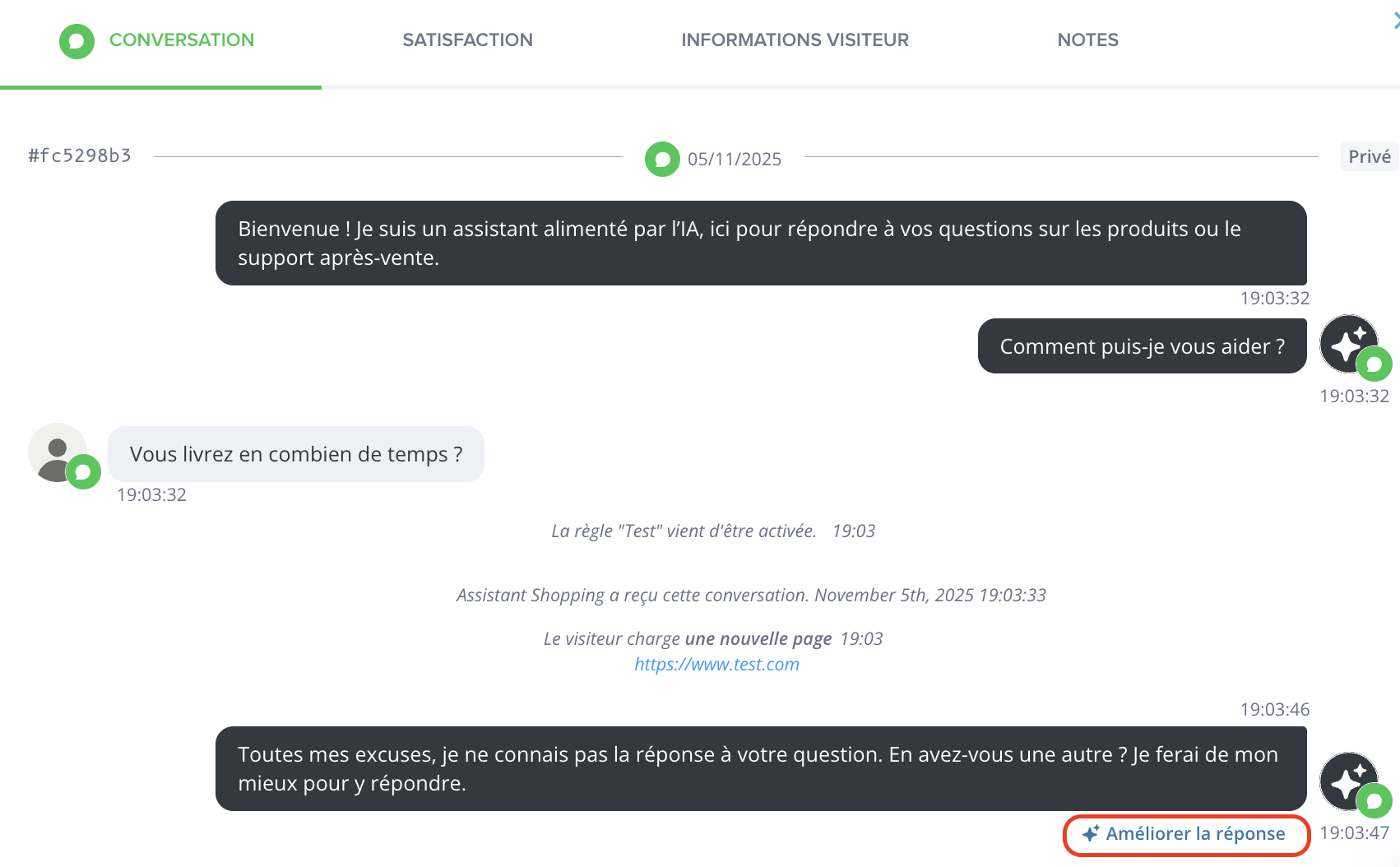This screenshot has height=867, width=1400.
Task: Click the green chat badge on visitor avatar
Action: 83,472
